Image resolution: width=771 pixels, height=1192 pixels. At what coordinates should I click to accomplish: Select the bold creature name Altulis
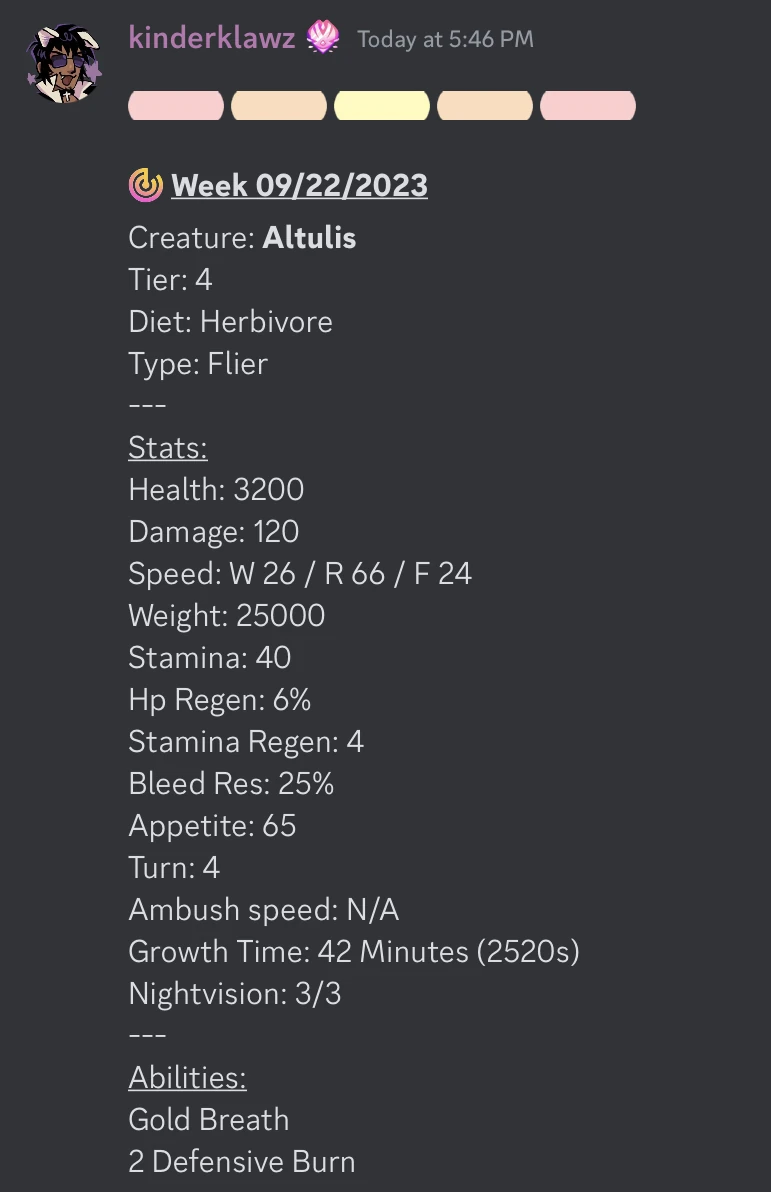pyautogui.click(x=309, y=237)
